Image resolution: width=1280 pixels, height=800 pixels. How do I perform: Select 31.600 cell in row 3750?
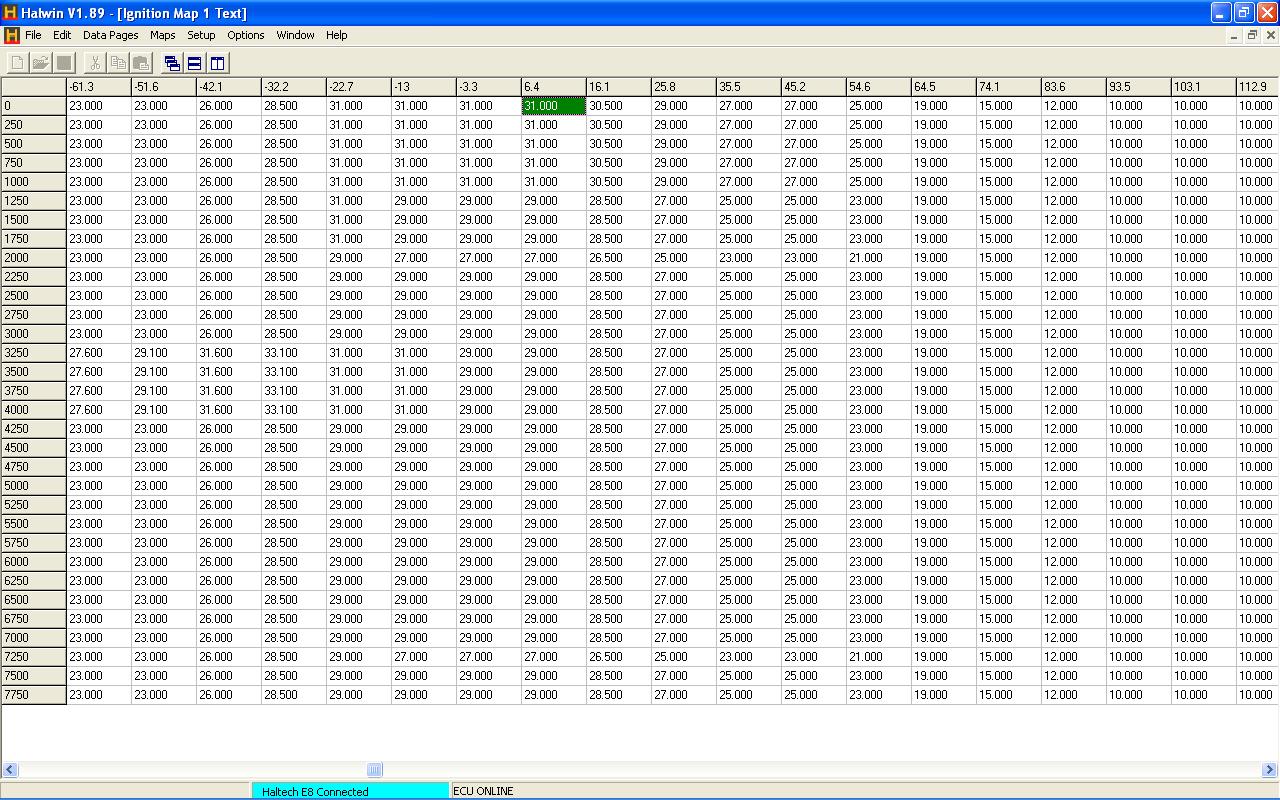click(229, 391)
